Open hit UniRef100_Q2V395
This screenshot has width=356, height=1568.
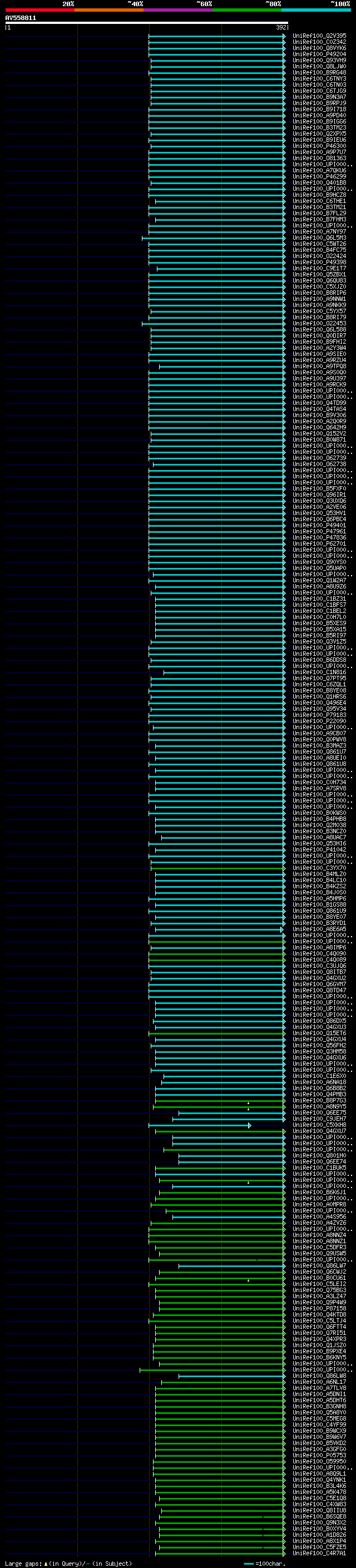[x=319, y=36]
